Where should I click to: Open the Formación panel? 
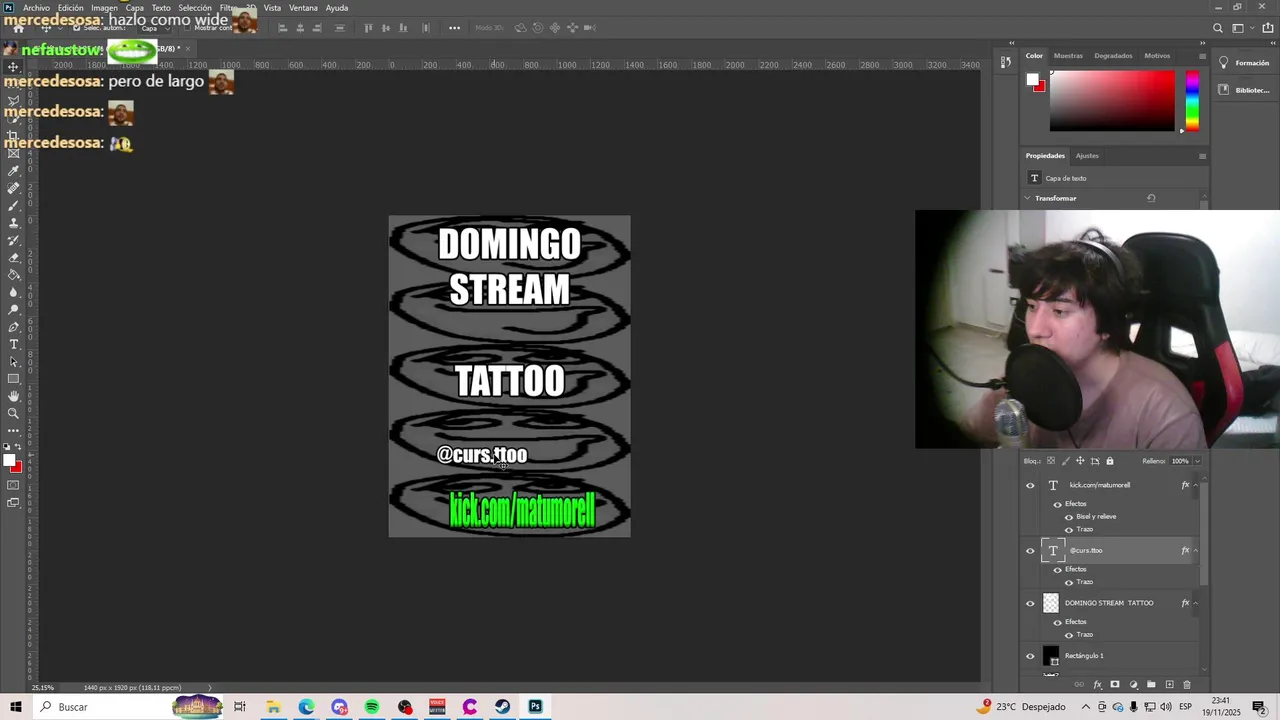[x=1244, y=63]
